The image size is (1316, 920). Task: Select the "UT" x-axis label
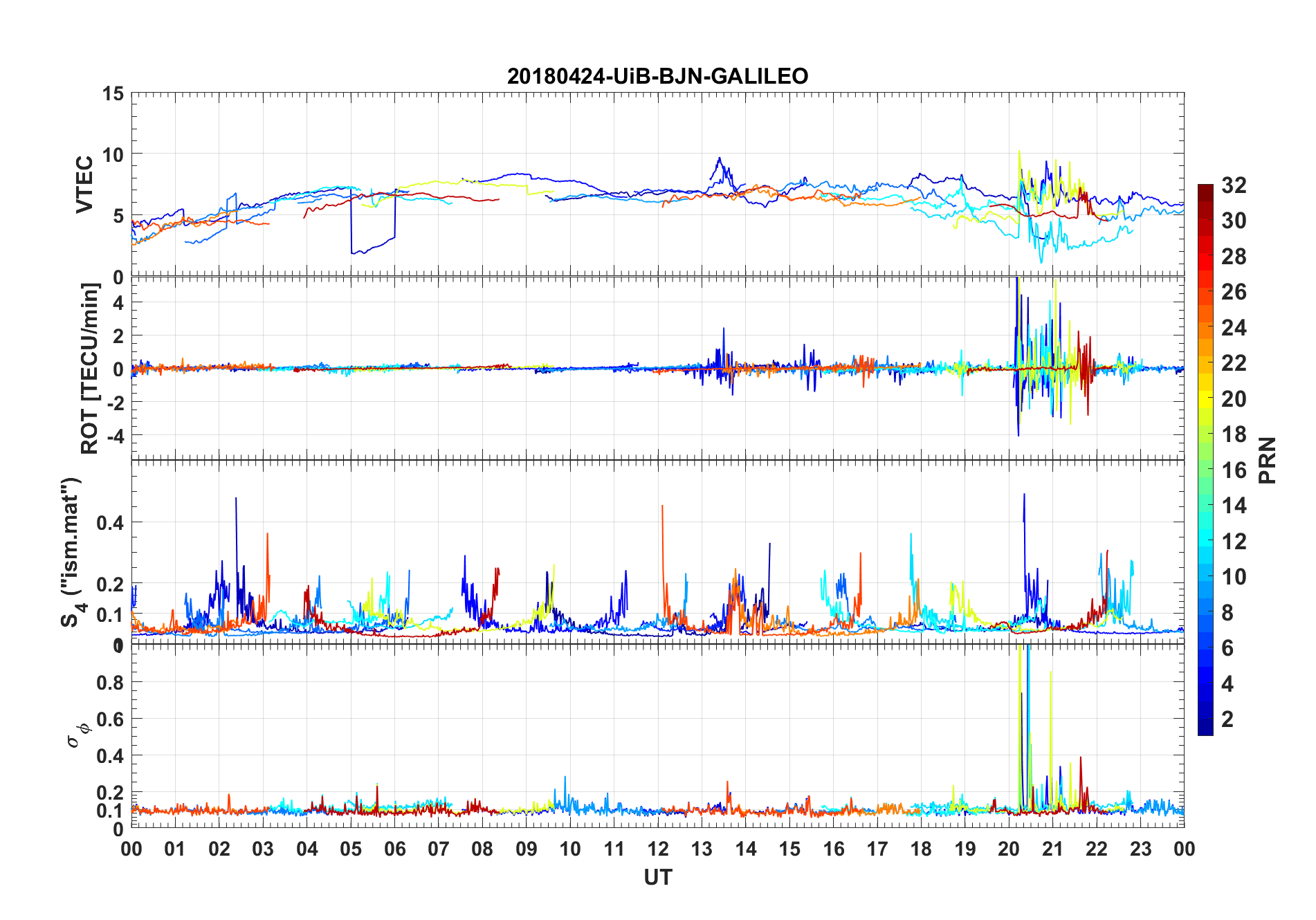(657, 877)
